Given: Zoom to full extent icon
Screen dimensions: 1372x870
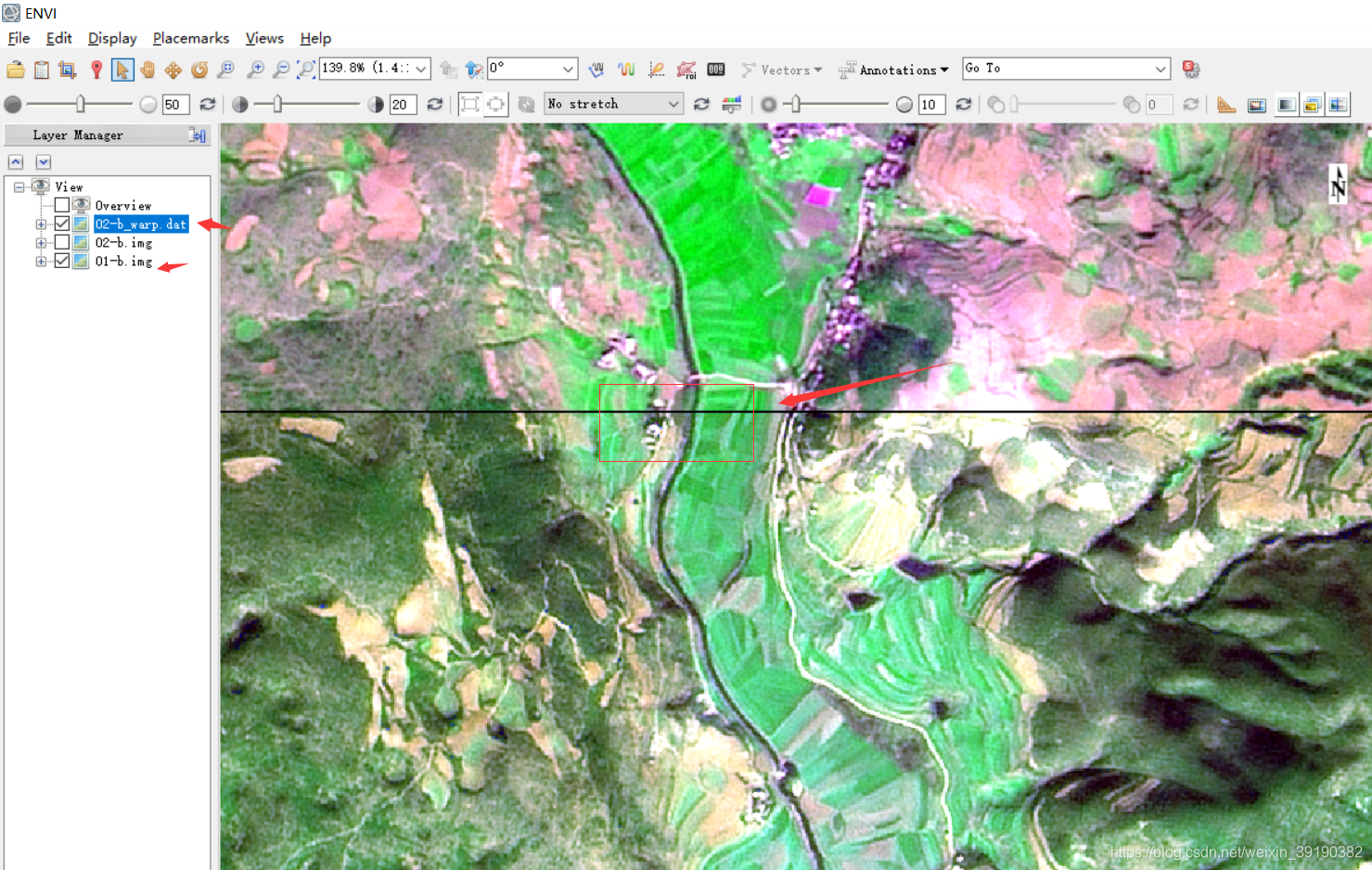Looking at the screenshot, I should coord(305,70).
